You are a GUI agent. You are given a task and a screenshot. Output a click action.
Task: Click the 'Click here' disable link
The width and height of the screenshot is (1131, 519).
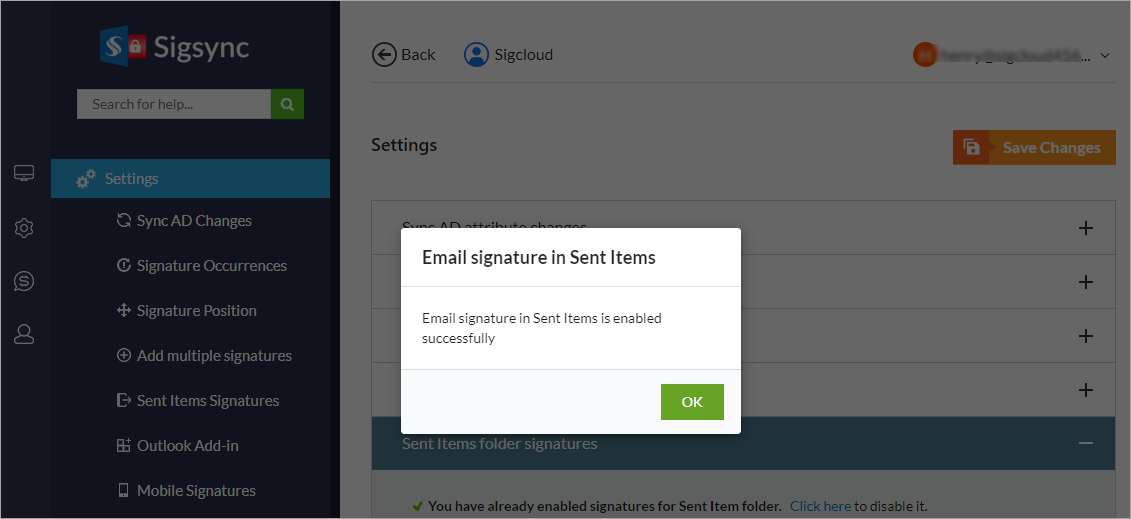[820, 506]
